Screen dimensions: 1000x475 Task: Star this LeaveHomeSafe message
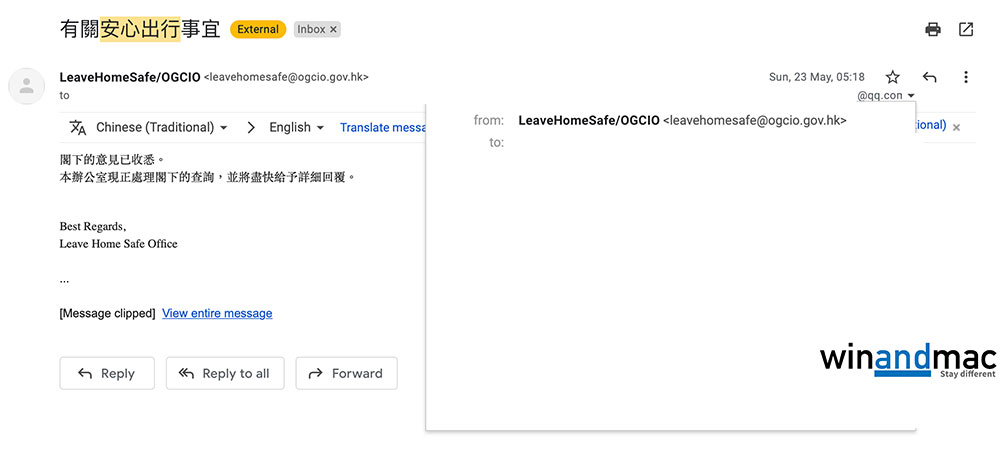pos(893,77)
